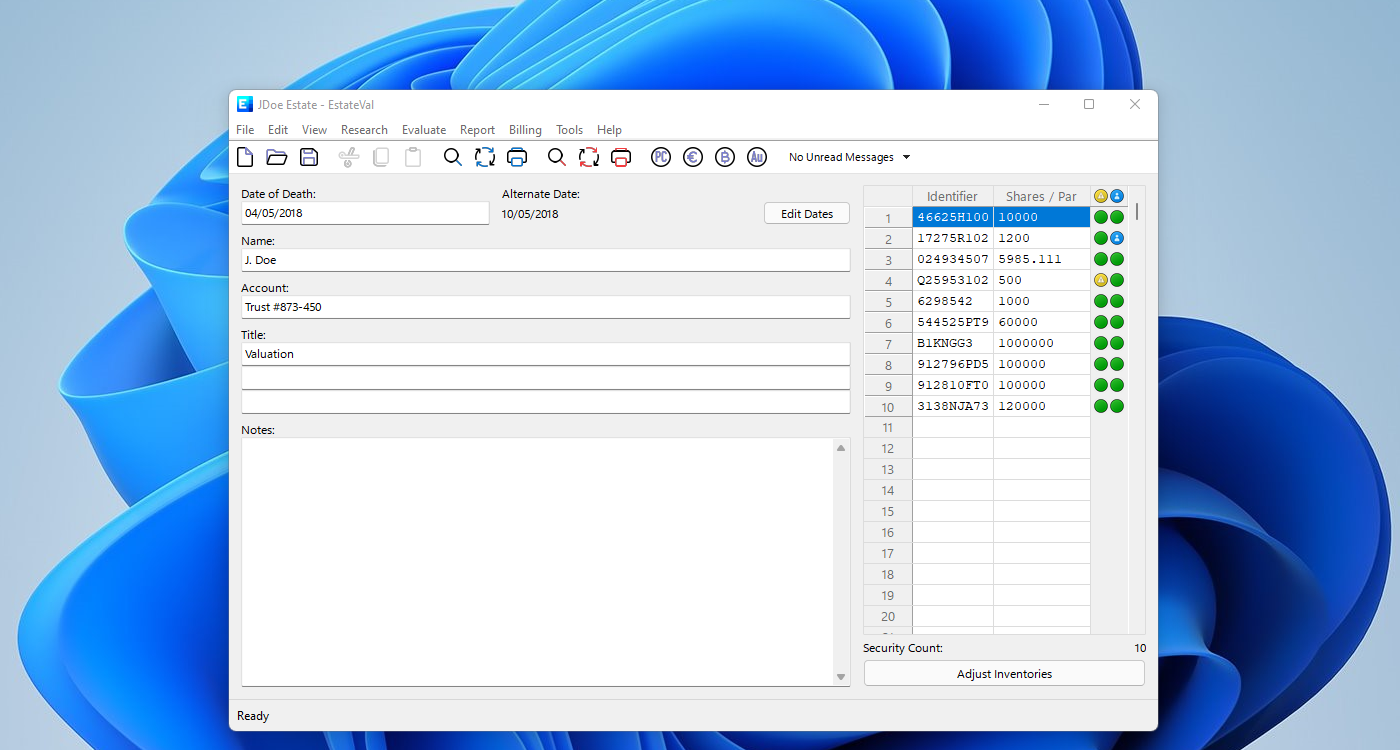
Task: Click the Account input field
Action: (545, 307)
